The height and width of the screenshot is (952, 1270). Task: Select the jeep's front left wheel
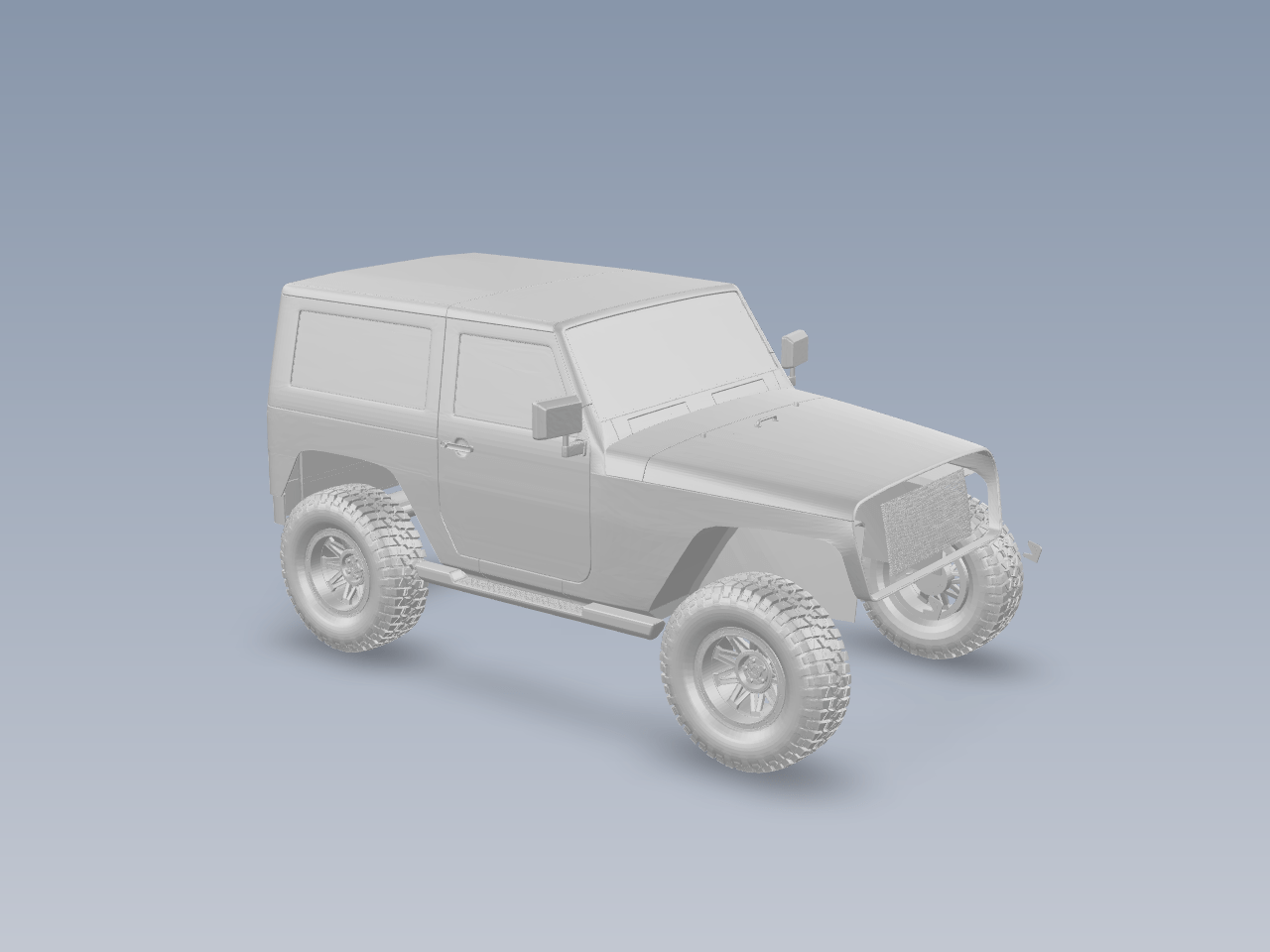point(754,672)
